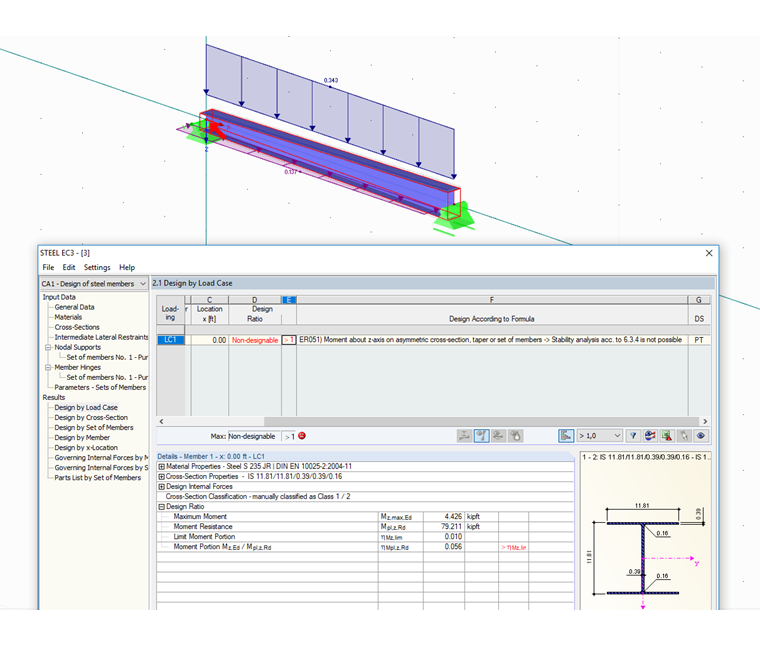Click the 0.343 load label in the model view
Screen dimensions: 760x647
coord(331,80)
